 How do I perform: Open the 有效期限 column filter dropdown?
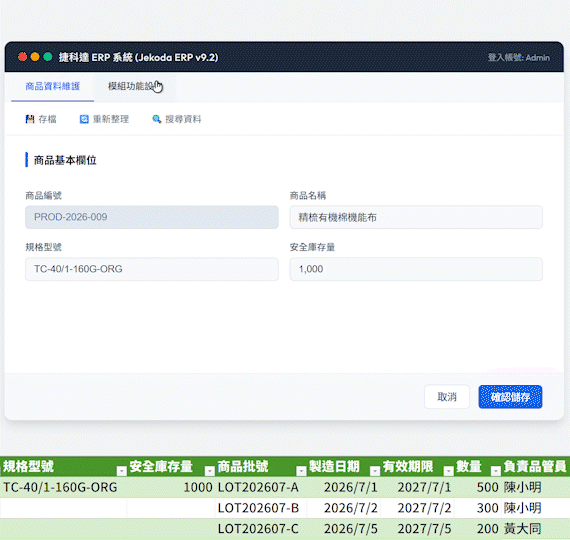[x=449, y=471]
